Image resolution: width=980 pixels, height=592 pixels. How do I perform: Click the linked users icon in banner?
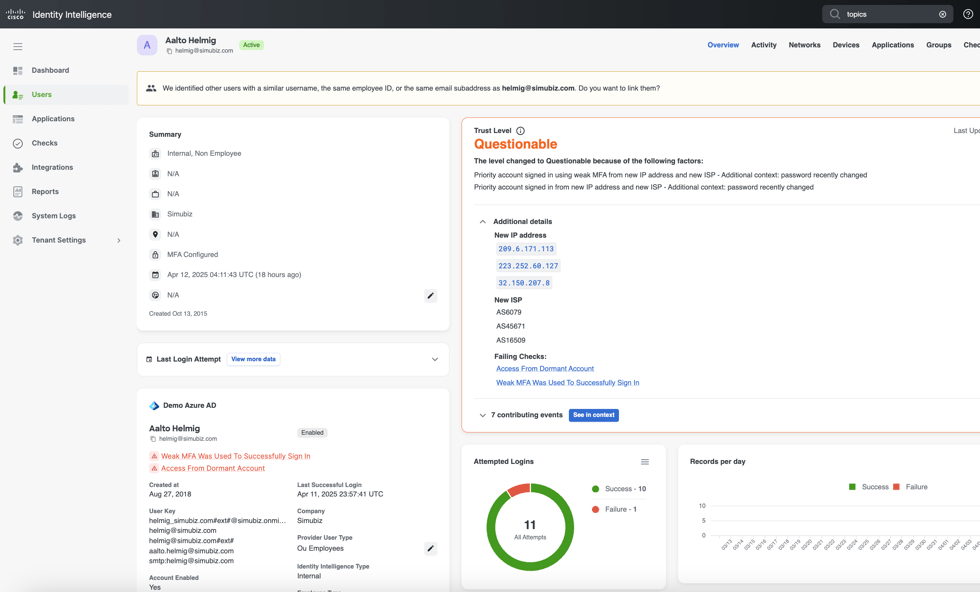coord(151,88)
